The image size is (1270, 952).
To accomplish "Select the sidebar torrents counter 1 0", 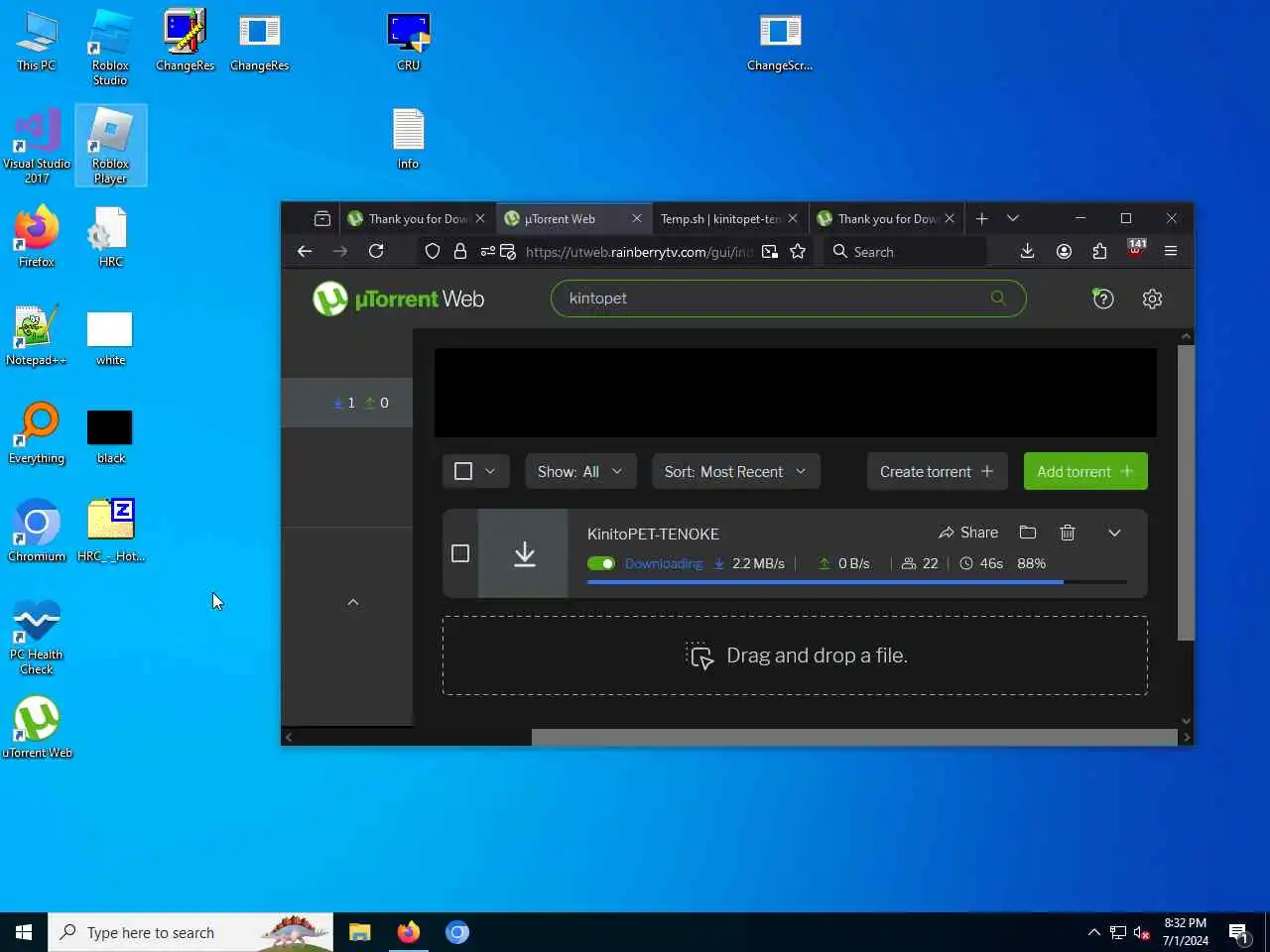I will point(347,403).
